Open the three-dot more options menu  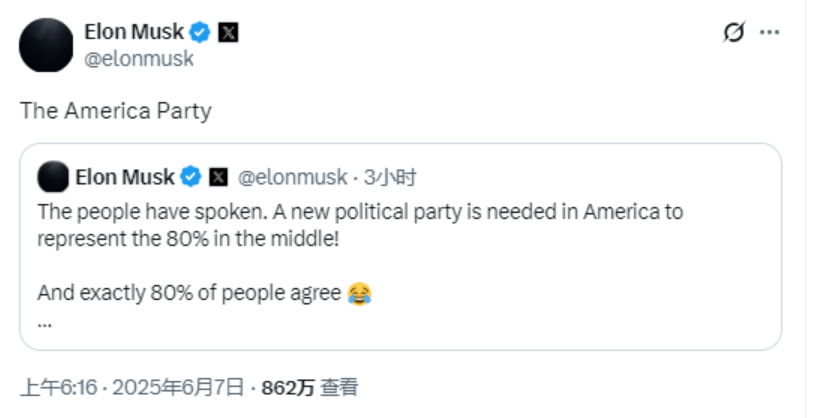[769, 32]
